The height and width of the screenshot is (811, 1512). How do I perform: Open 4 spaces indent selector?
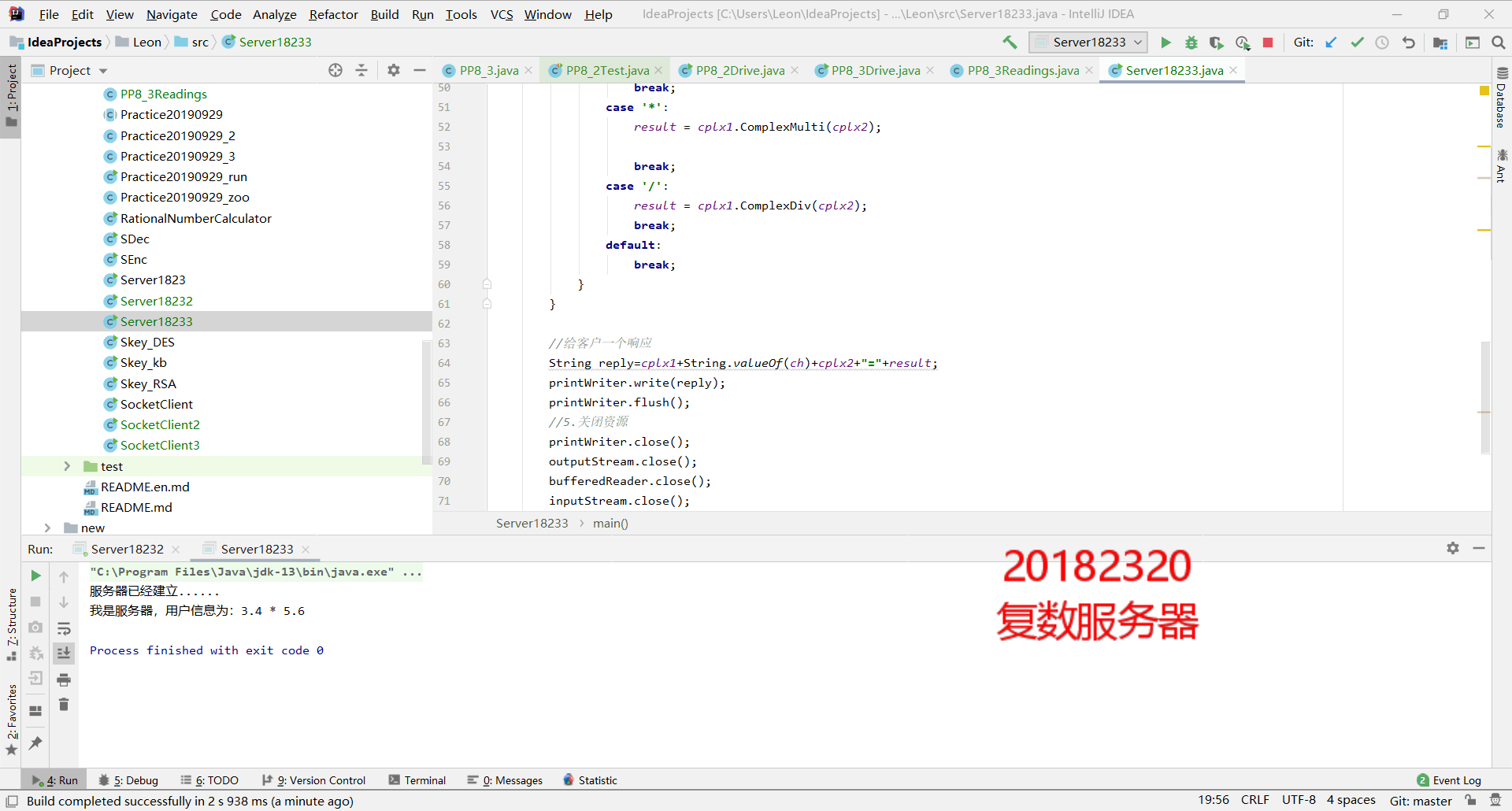click(1351, 800)
